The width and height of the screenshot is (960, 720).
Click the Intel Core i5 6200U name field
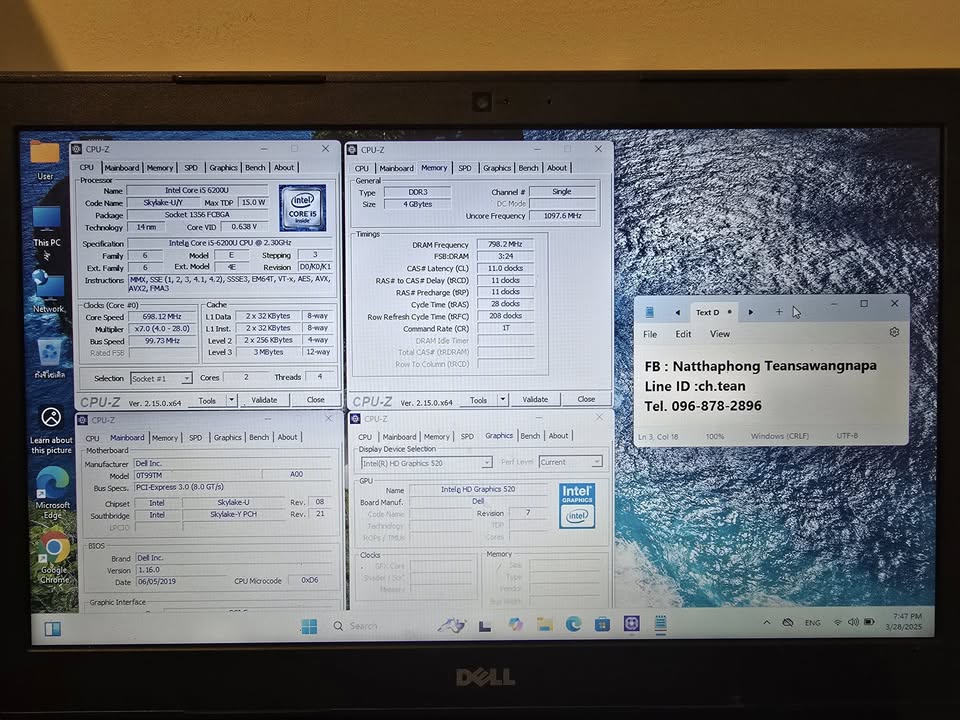tap(197, 190)
